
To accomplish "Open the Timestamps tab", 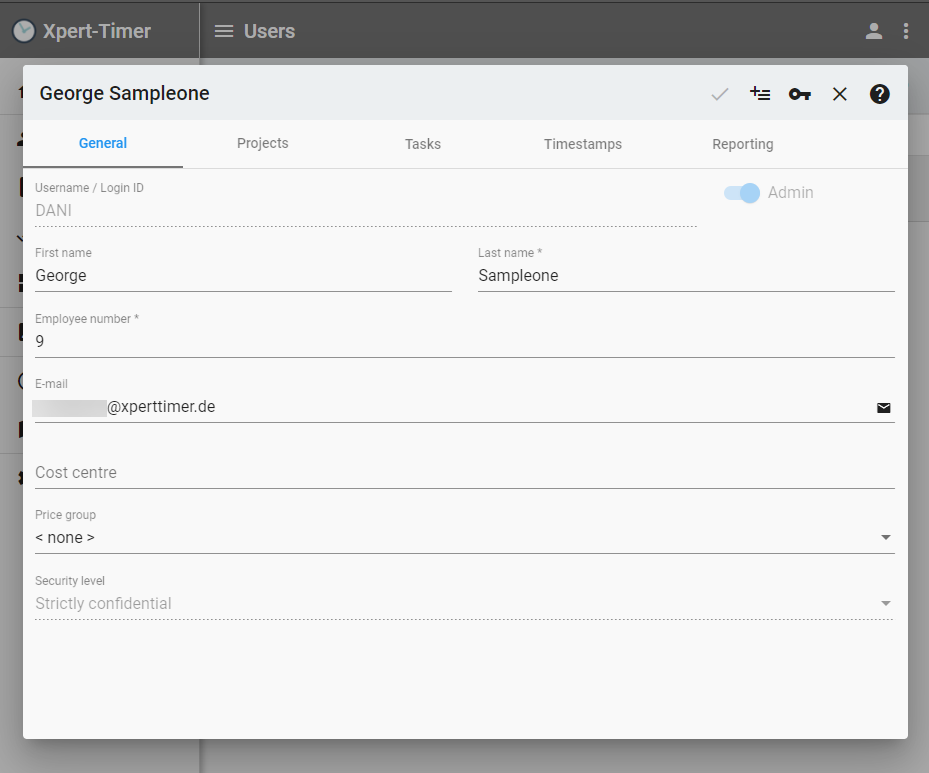I will 583,144.
